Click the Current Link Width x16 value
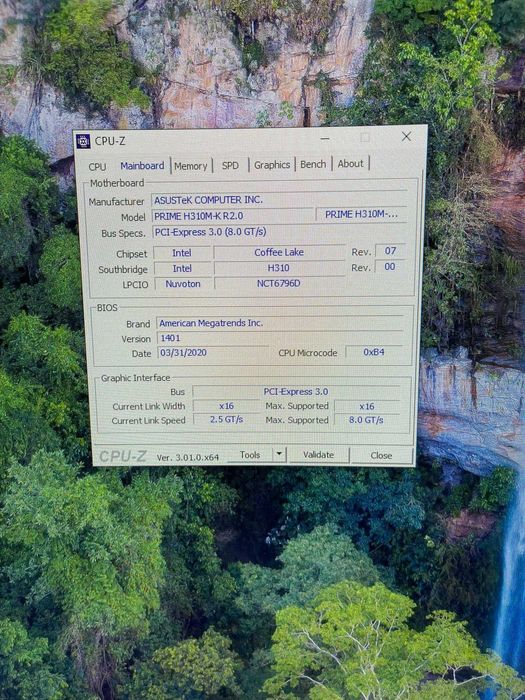 [226, 406]
